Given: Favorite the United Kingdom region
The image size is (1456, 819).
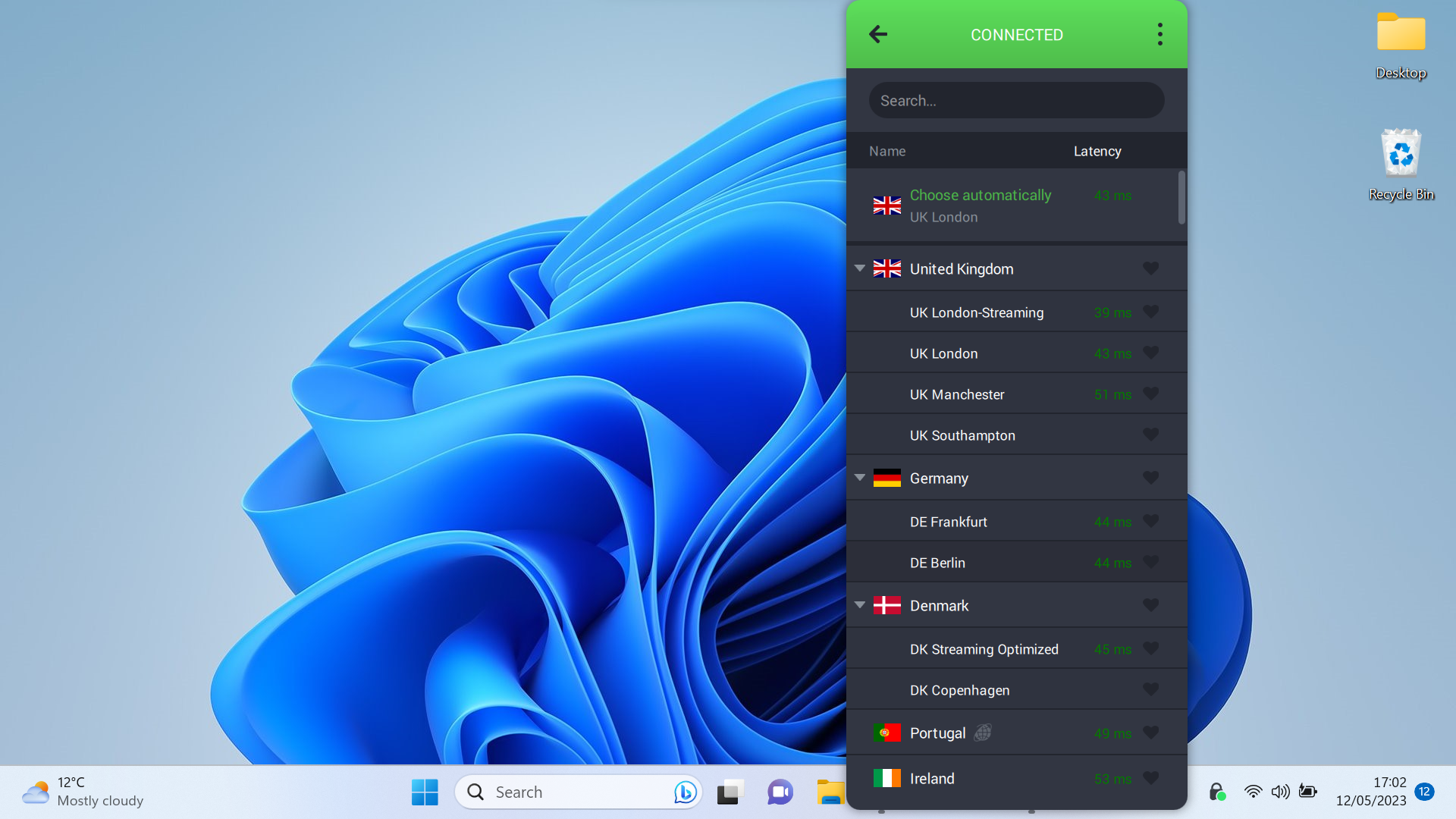Looking at the screenshot, I should pos(1150,268).
